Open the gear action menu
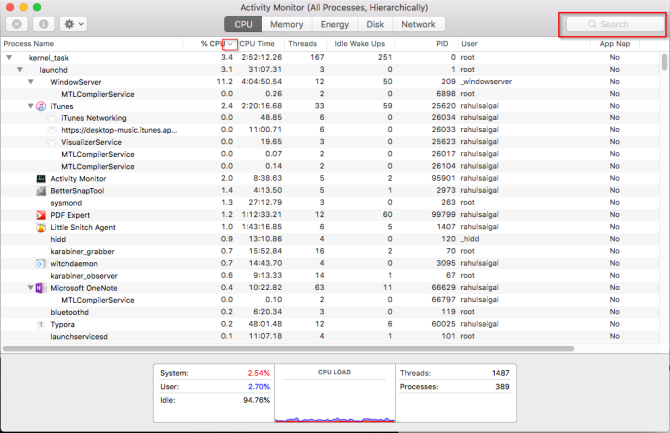 tap(73, 24)
